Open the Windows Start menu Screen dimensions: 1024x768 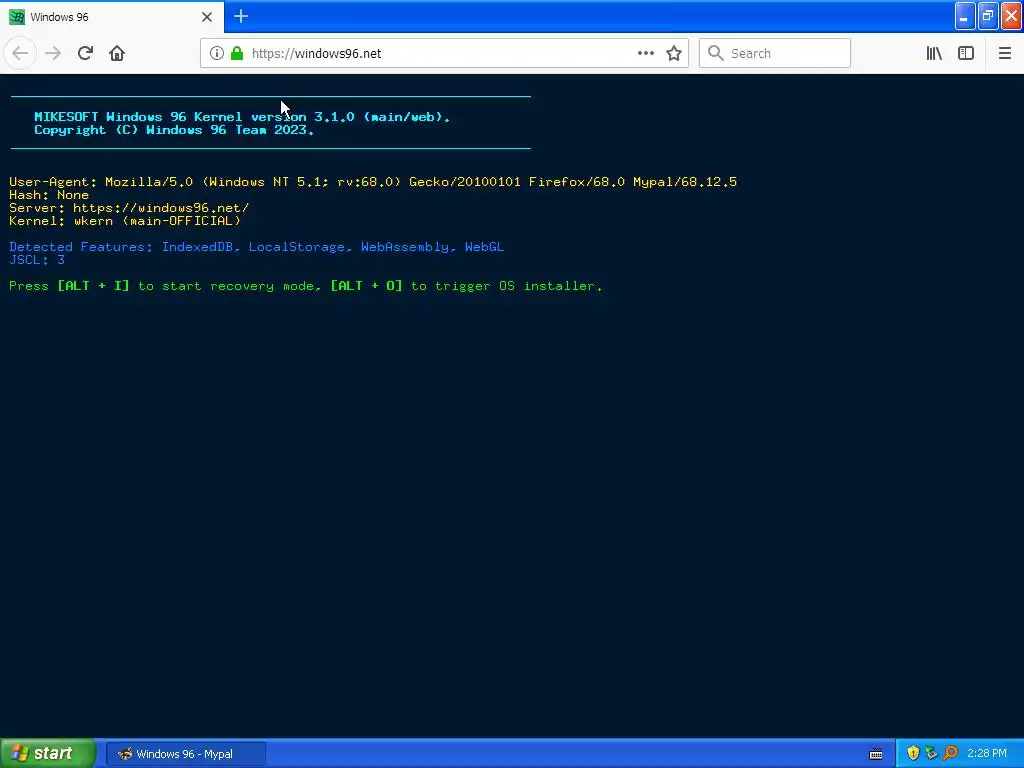[47, 754]
